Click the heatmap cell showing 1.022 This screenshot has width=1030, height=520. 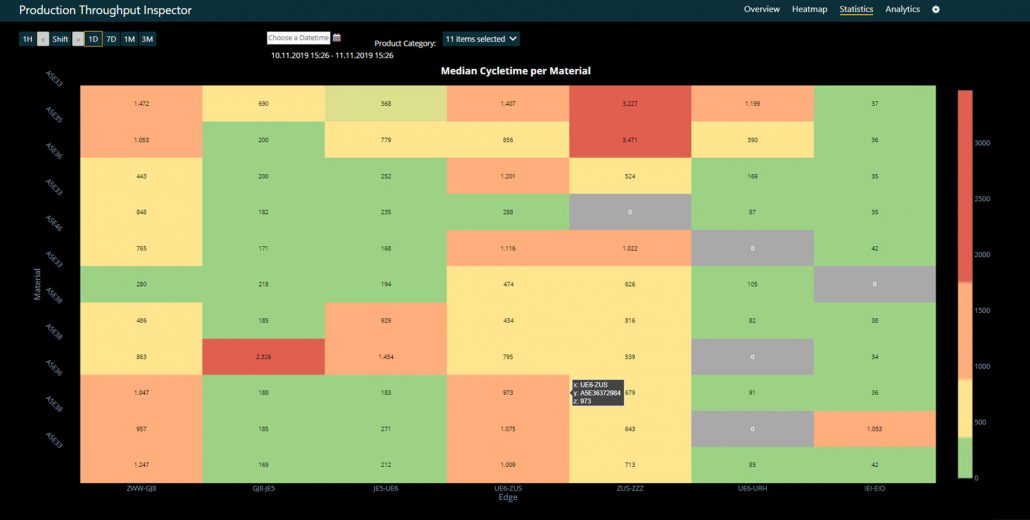pos(630,248)
